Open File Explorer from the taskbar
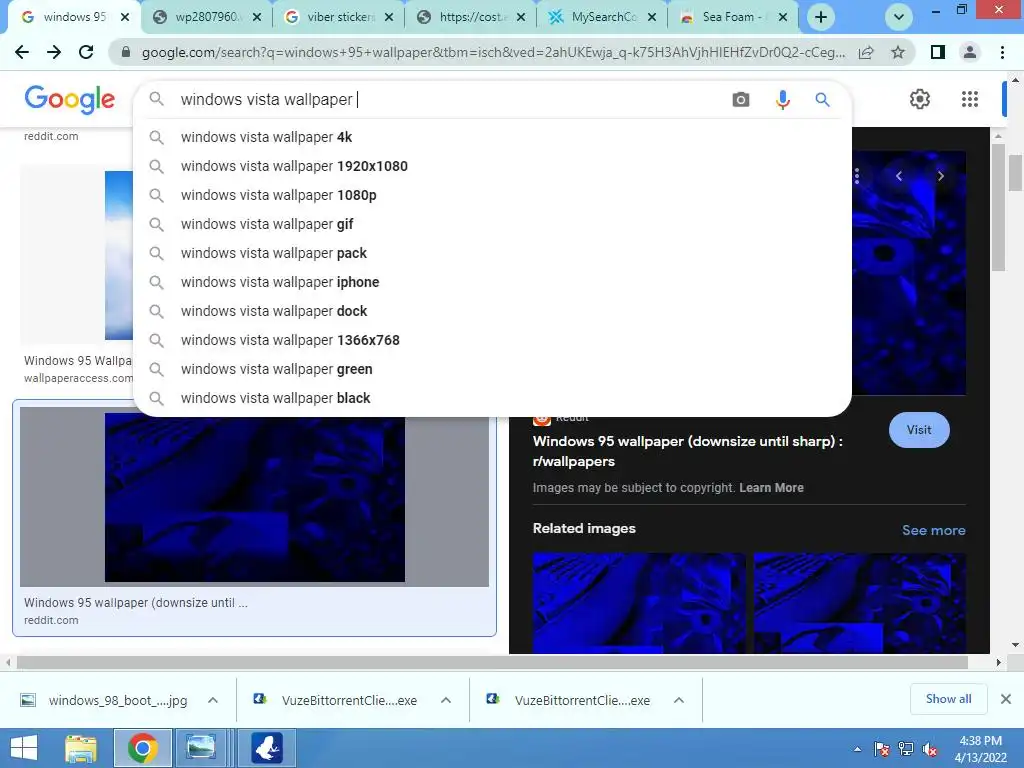 pos(81,748)
